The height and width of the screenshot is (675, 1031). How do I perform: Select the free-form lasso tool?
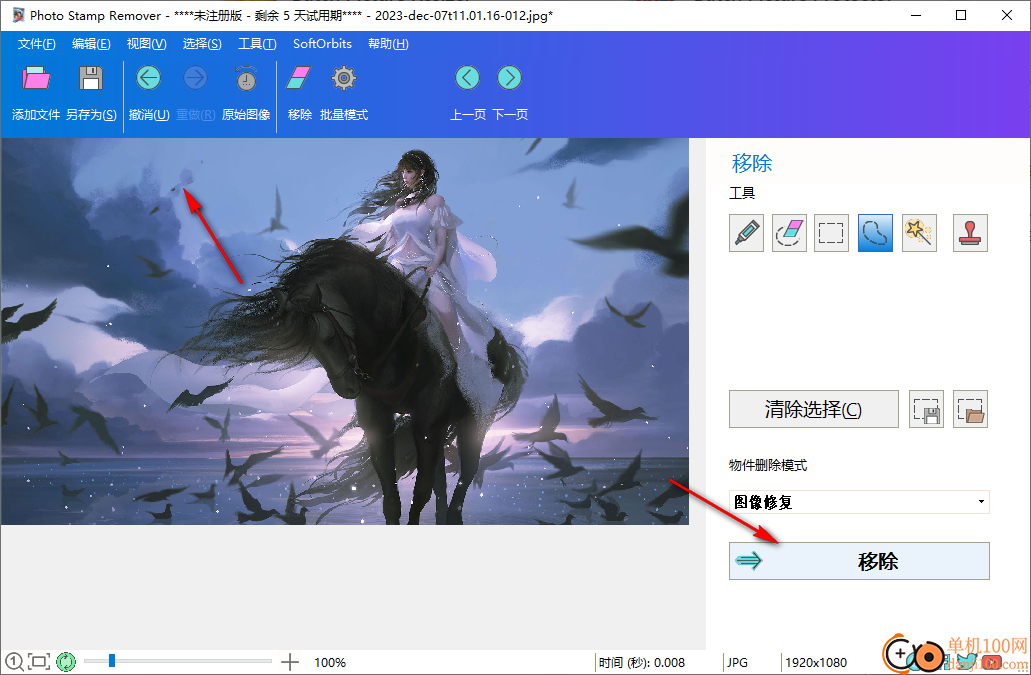click(x=875, y=233)
